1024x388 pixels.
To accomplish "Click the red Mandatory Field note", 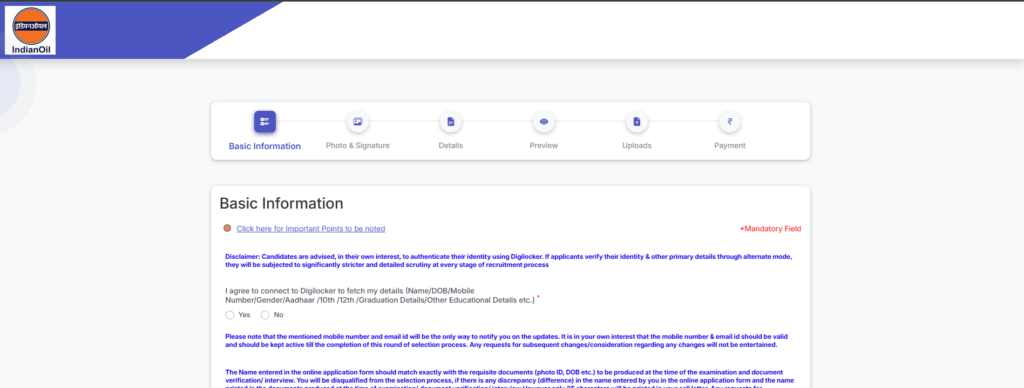I will point(771,229).
